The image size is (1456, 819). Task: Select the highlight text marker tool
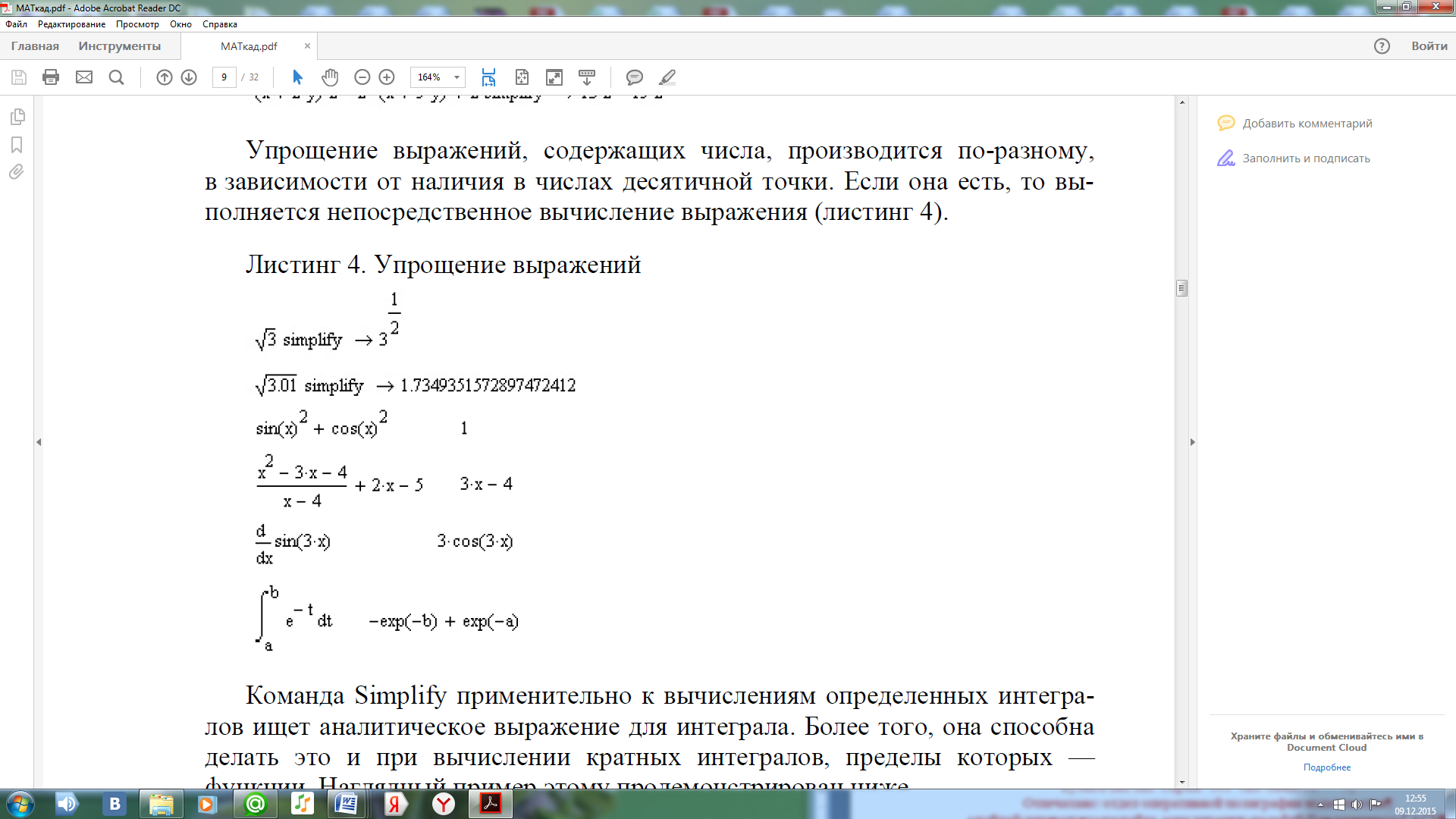(x=667, y=77)
